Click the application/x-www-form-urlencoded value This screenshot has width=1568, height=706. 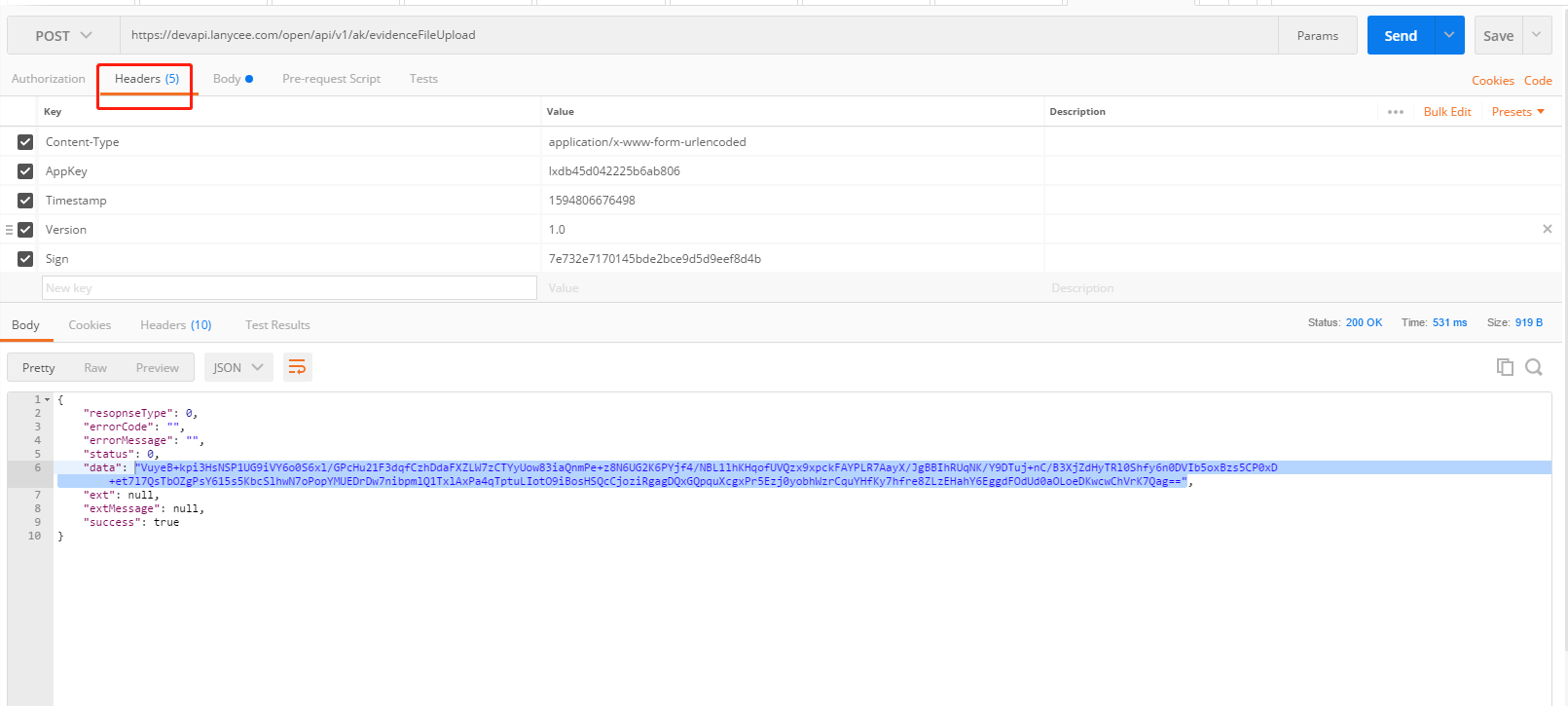(x=647, y=142)
